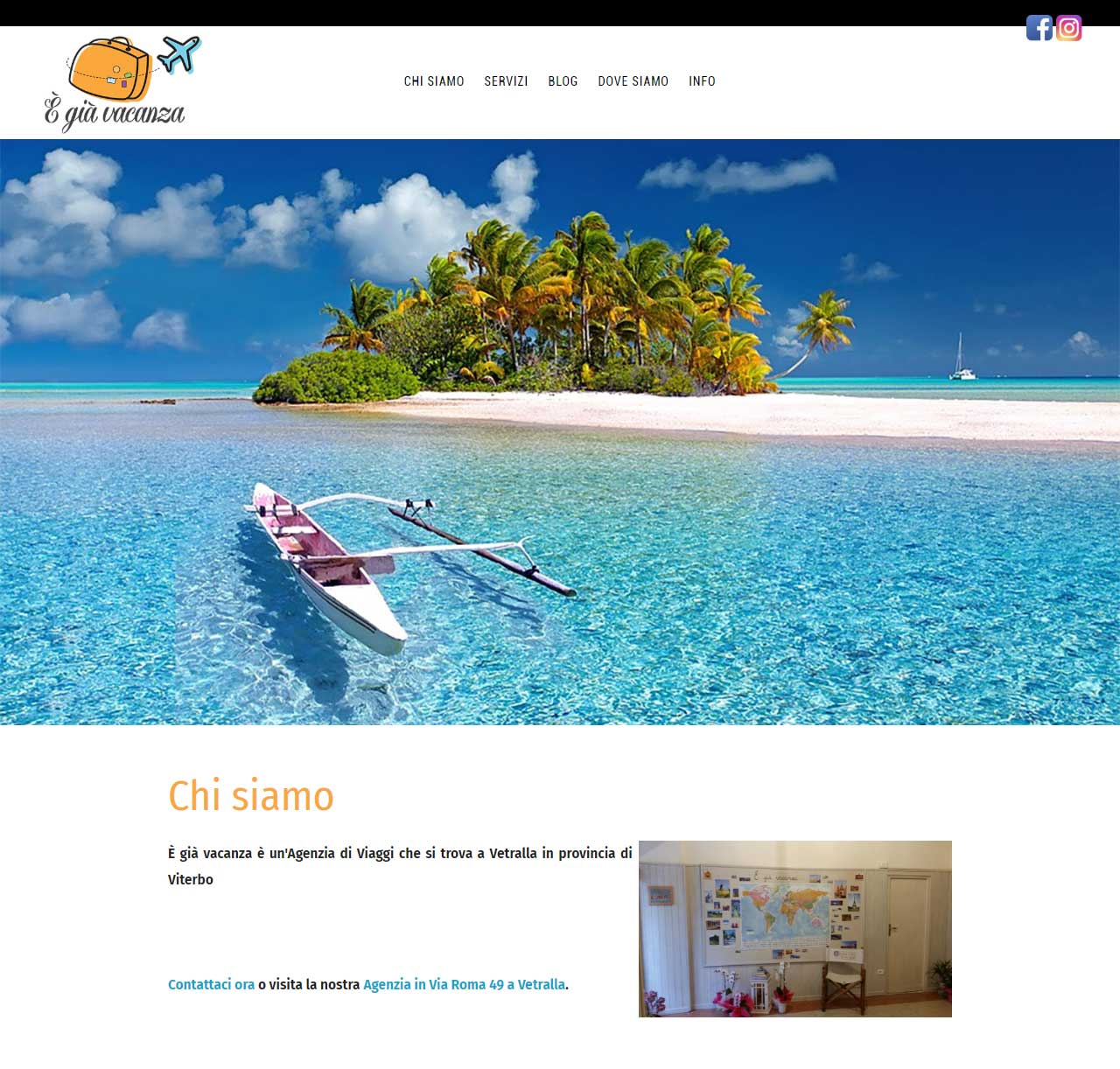Click the blue airplane in the logo

coord(179,54)
